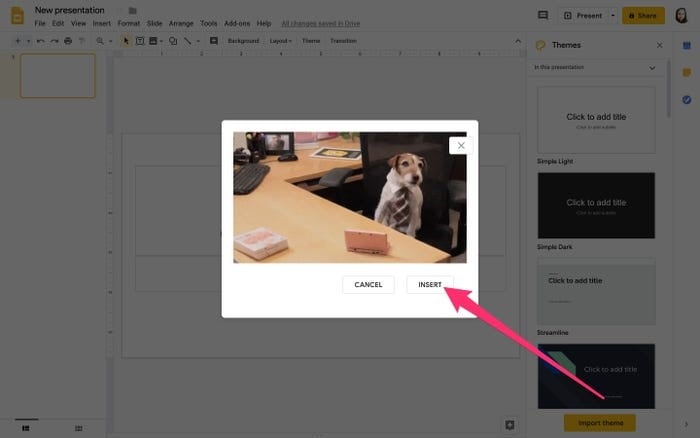Collapse the menus with the up chevron
Viewport: 700px width, 438px height.
[518, 41]
